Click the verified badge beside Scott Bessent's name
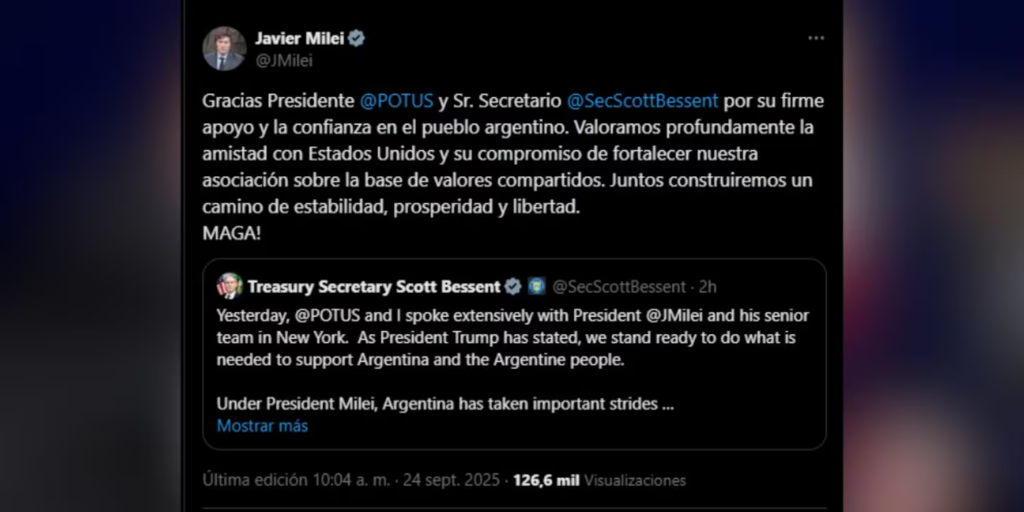The image size is (1024, 512). click(x=513, y=287)
